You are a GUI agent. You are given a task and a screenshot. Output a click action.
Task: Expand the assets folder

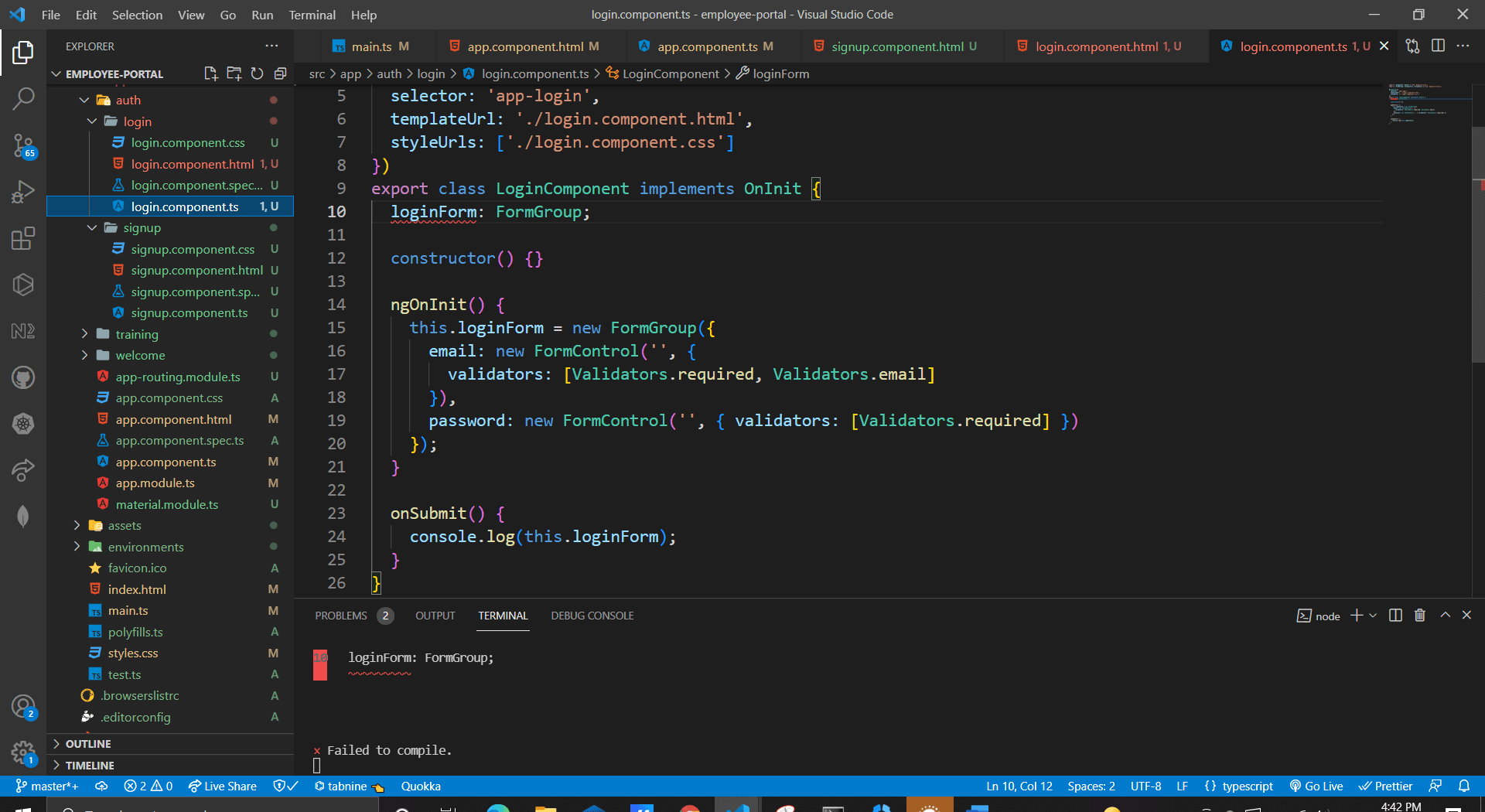pos(77,525)
